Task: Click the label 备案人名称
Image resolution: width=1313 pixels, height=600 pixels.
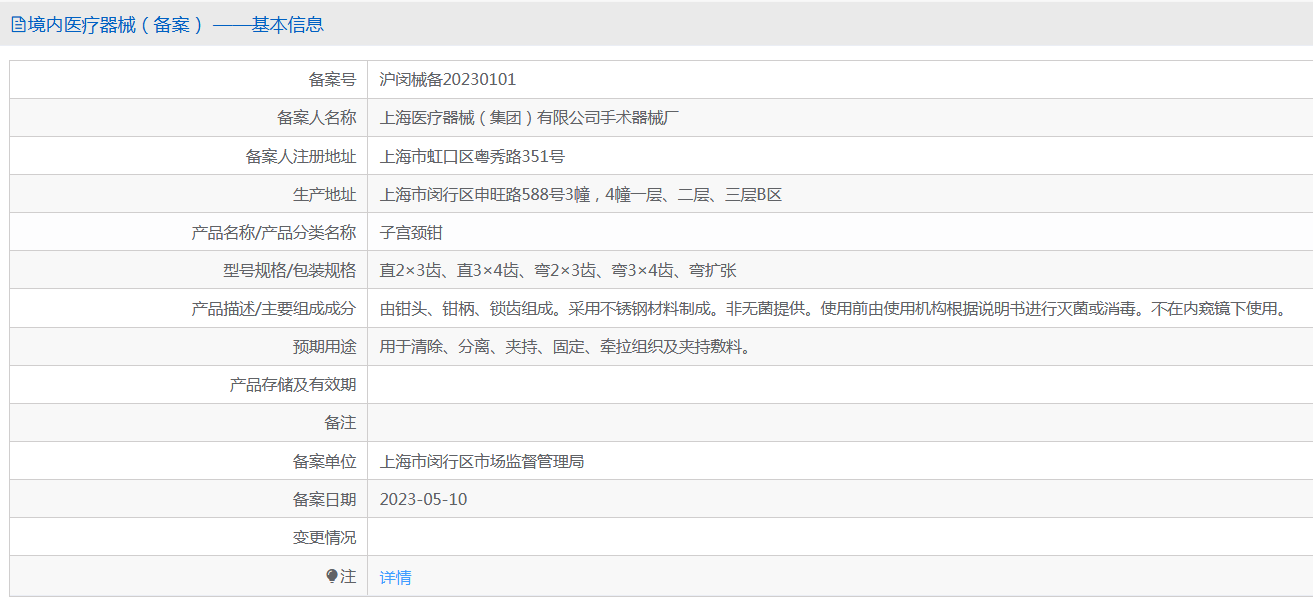Action: [x=316, y=117]
